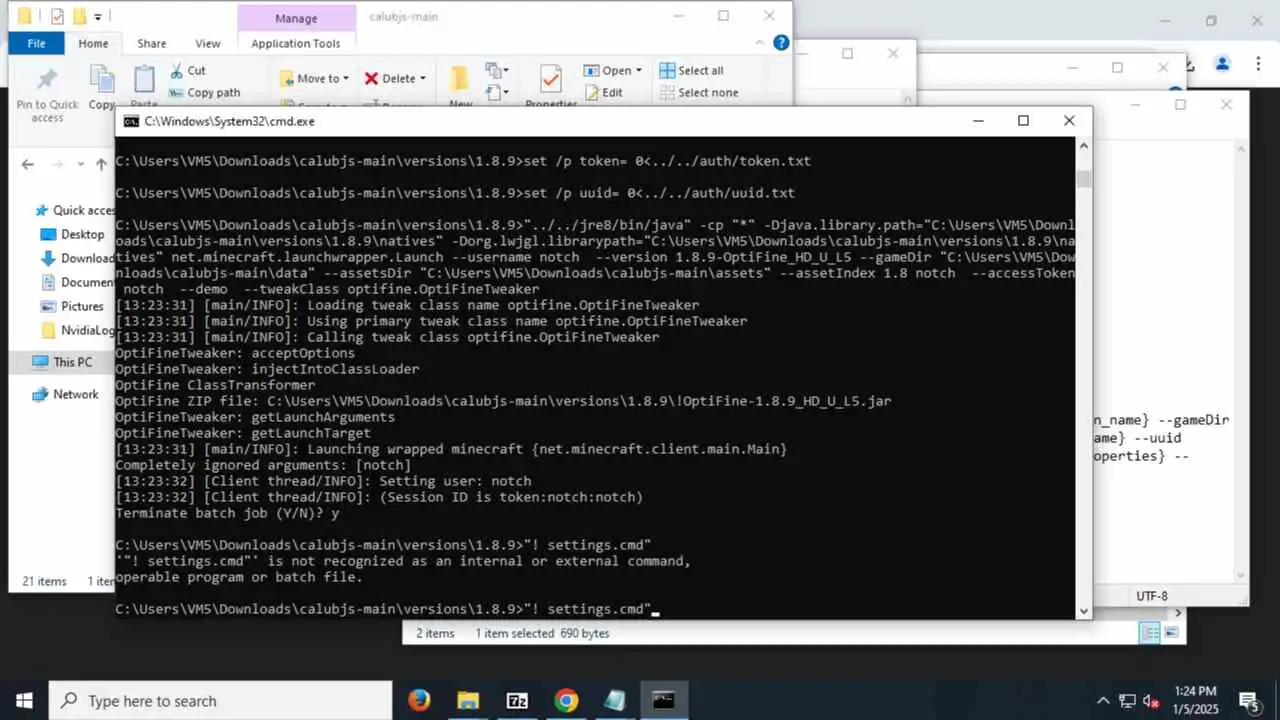Open the recent locations dropdown arrow
This screenshot has width=1280, height=720.
click(x=82, y=165)
